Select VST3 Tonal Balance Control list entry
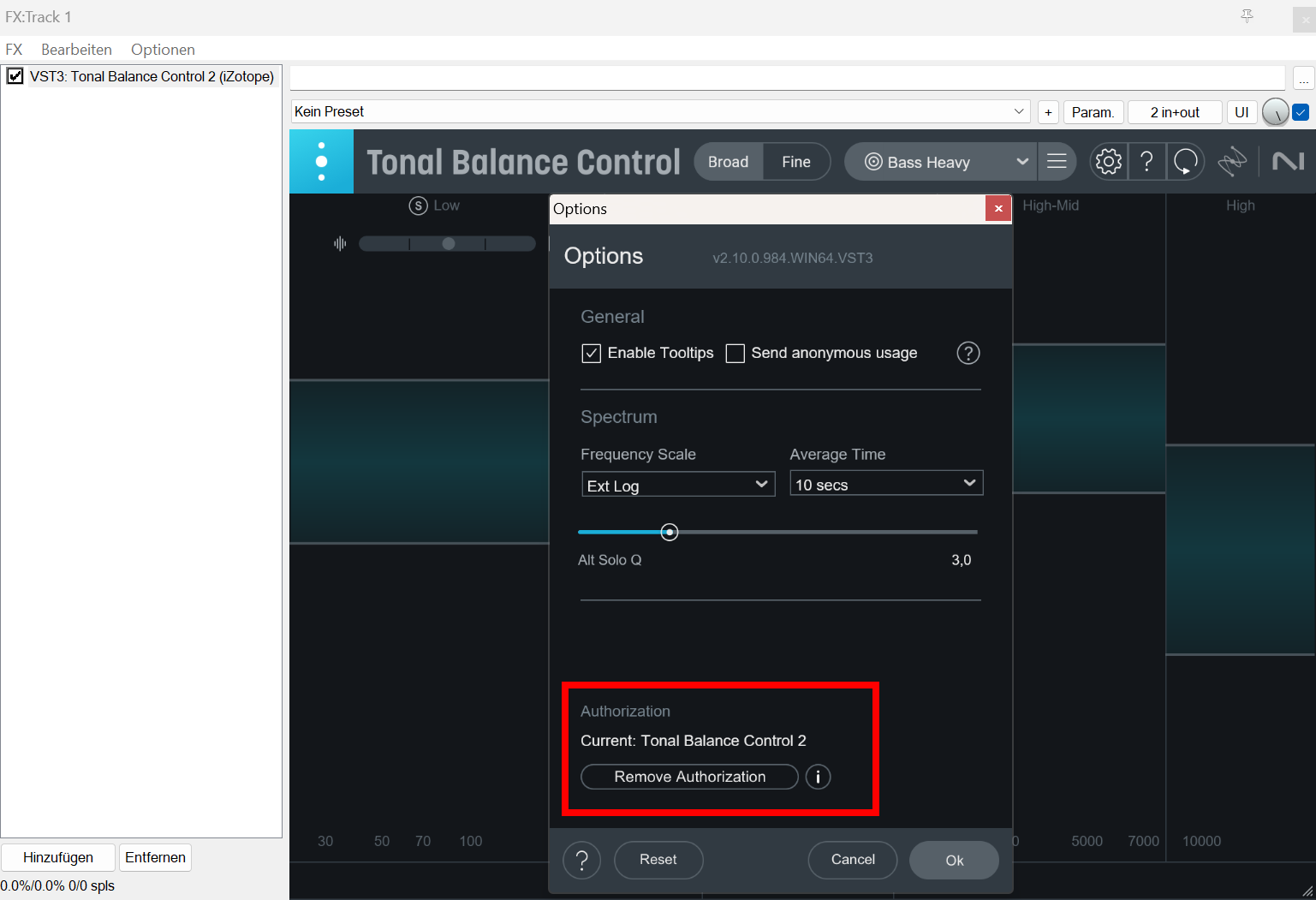1316x900 pixels. click(152, 76)
